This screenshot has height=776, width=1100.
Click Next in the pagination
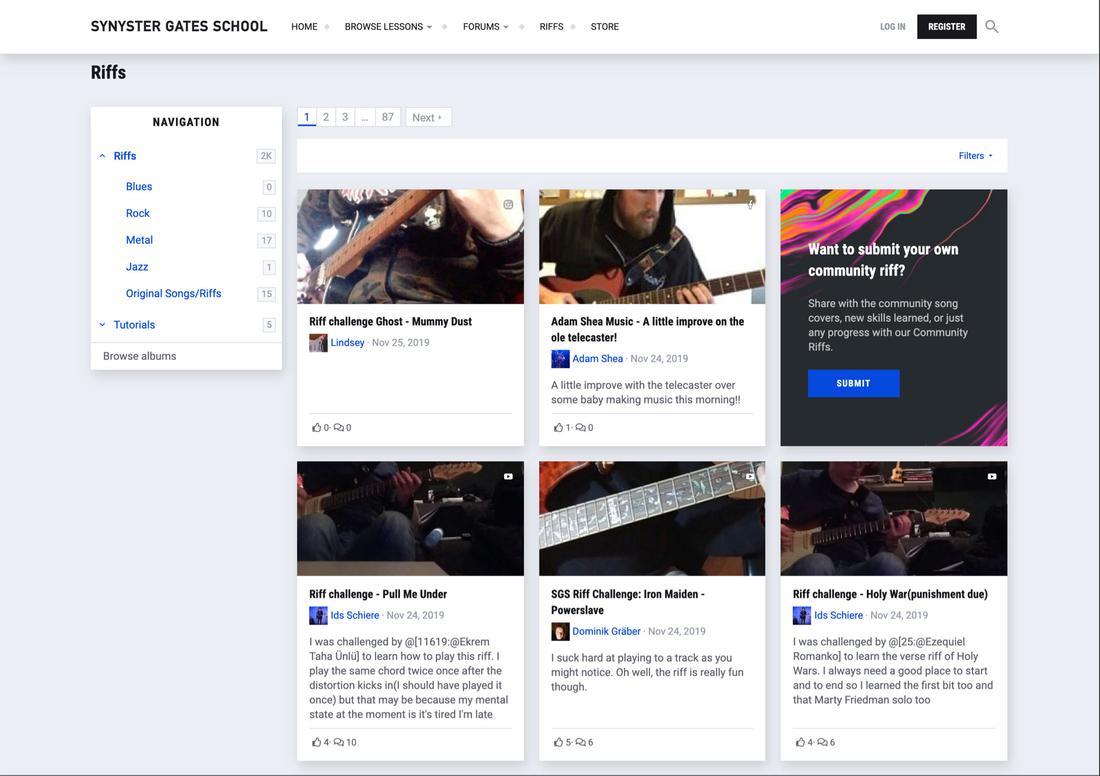pos(427,117)
